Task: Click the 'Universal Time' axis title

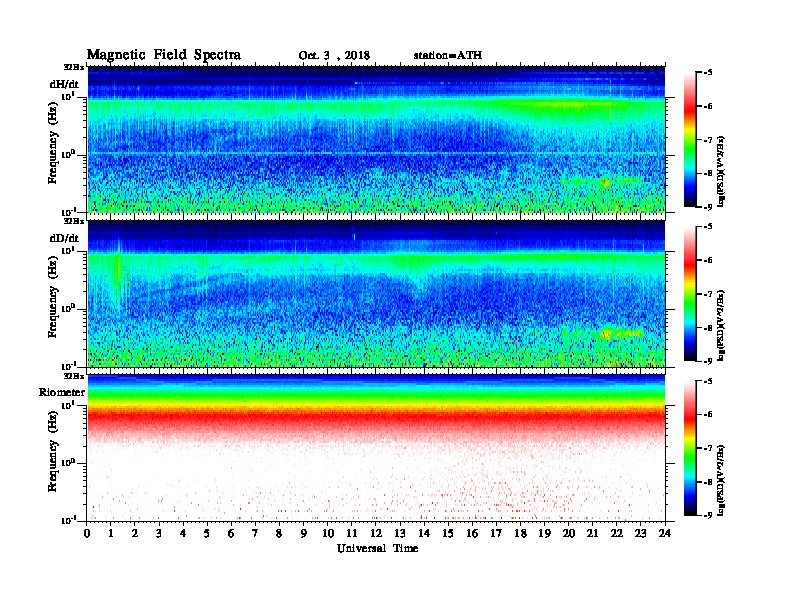Action: 377,548
